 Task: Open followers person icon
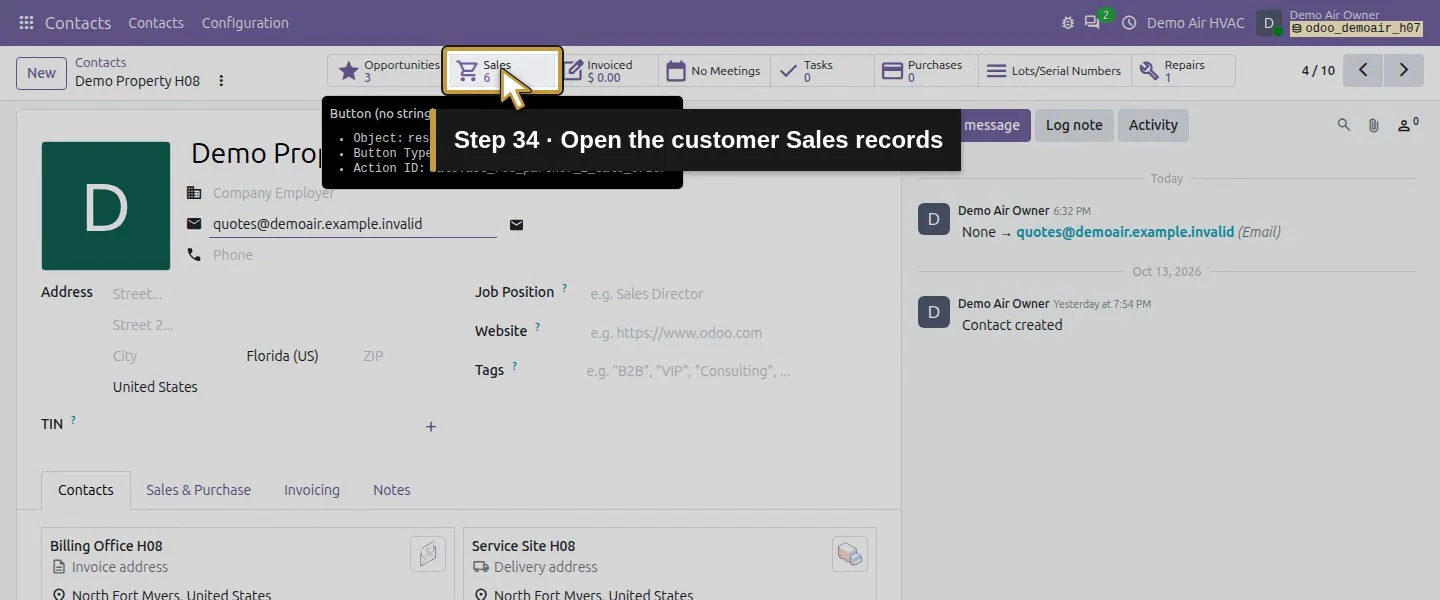1408,125
